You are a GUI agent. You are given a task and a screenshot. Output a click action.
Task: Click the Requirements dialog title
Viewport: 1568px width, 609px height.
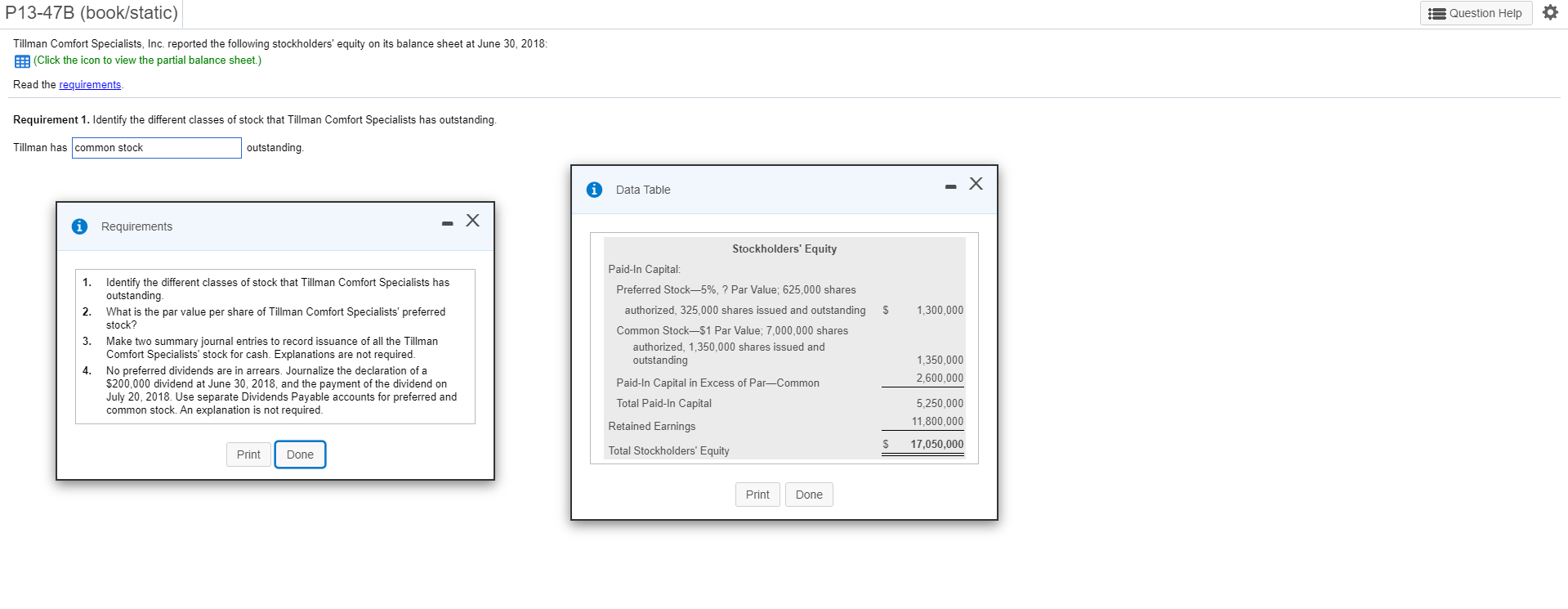coord(136,226)
